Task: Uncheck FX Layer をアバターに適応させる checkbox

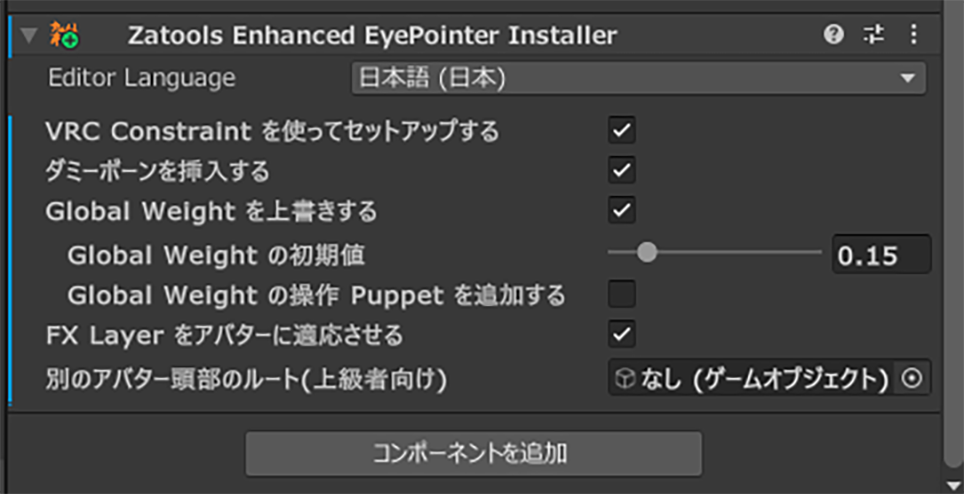Action: (622, 333)
